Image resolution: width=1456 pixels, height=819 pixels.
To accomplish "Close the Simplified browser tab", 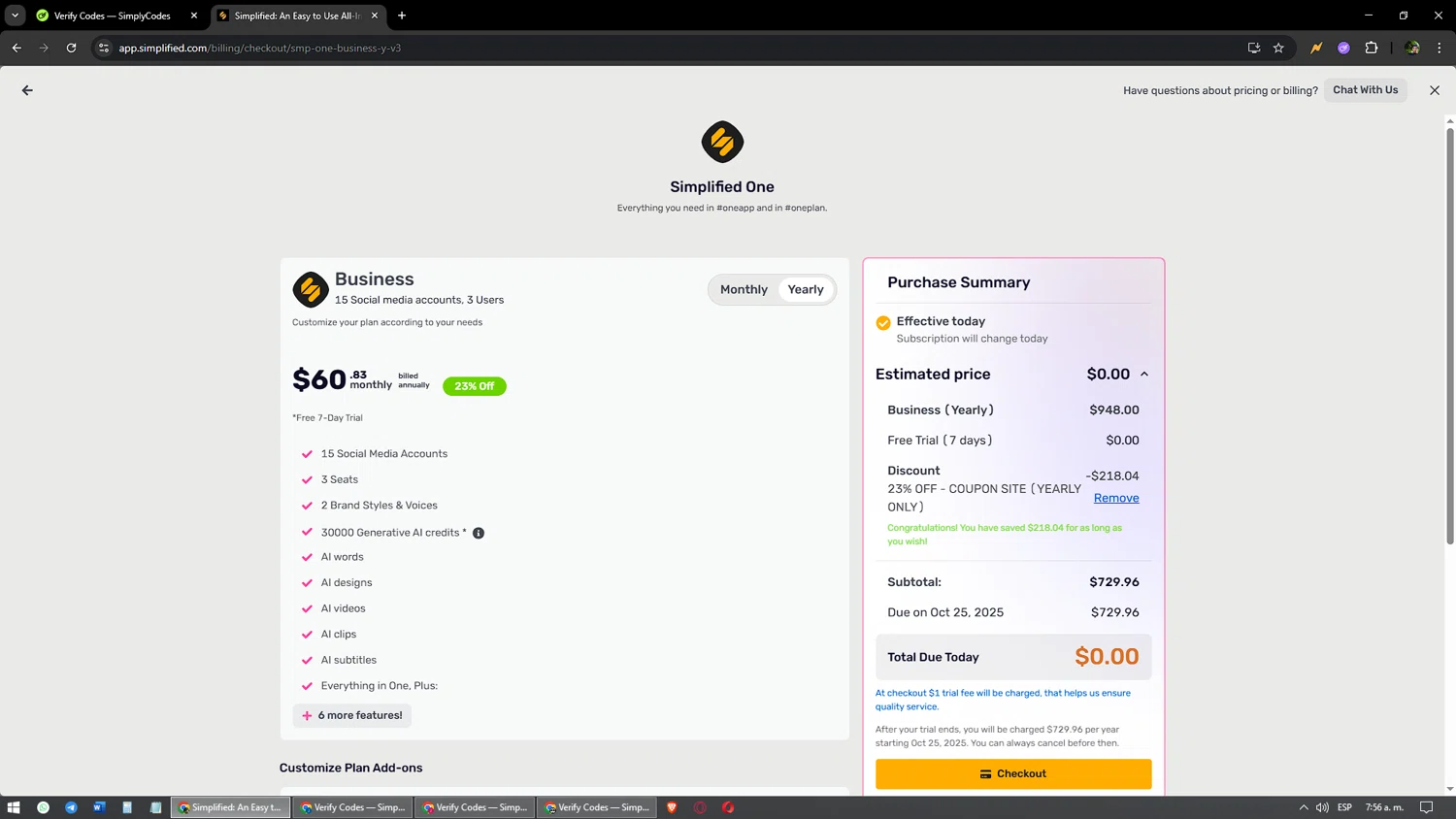I will click(x=375, y=16).
